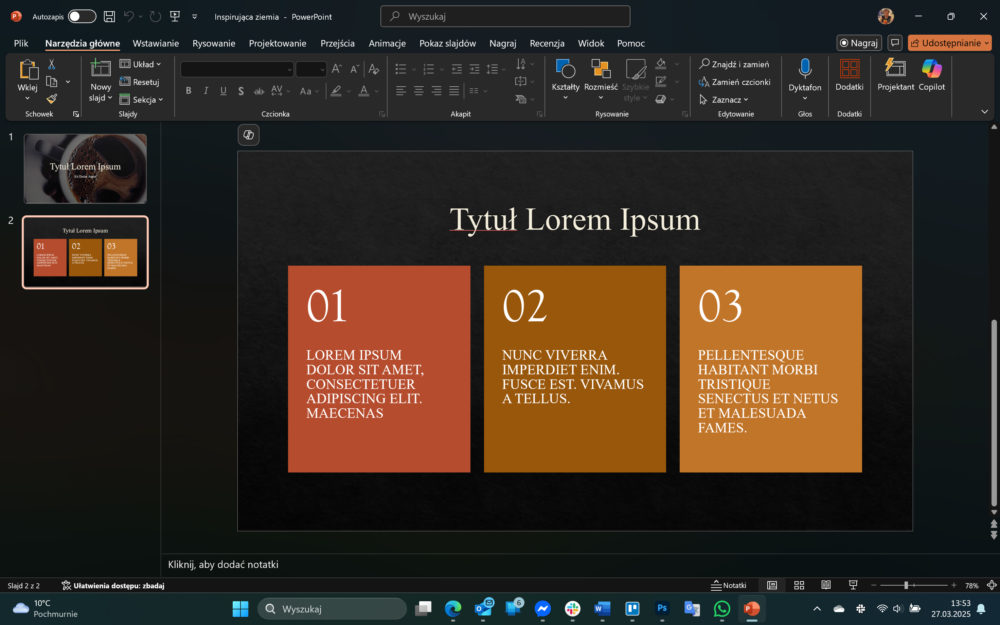Screen dimensions: 1000x625
Task: Toggle text shadow
Action: tap(241, 91)
